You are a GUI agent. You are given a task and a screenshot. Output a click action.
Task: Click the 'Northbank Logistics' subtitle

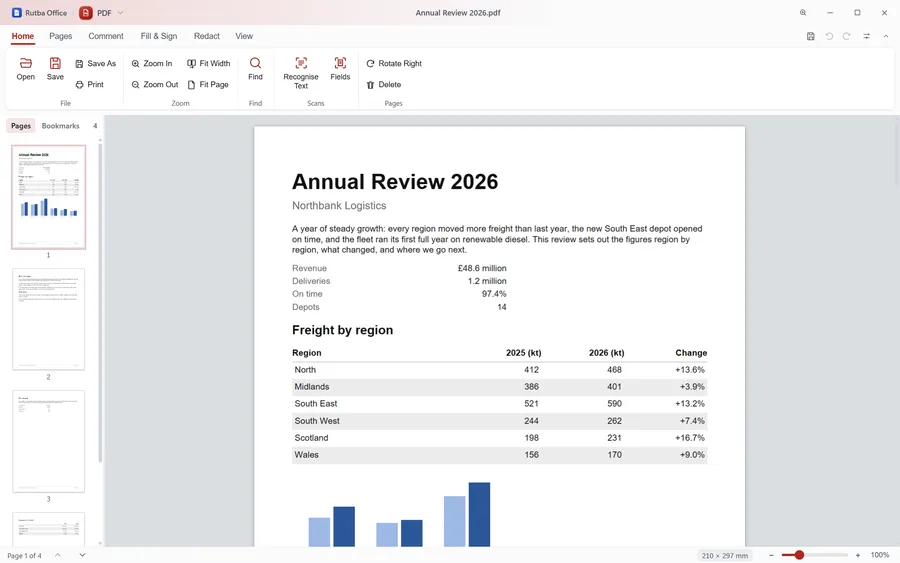(339, 205)
